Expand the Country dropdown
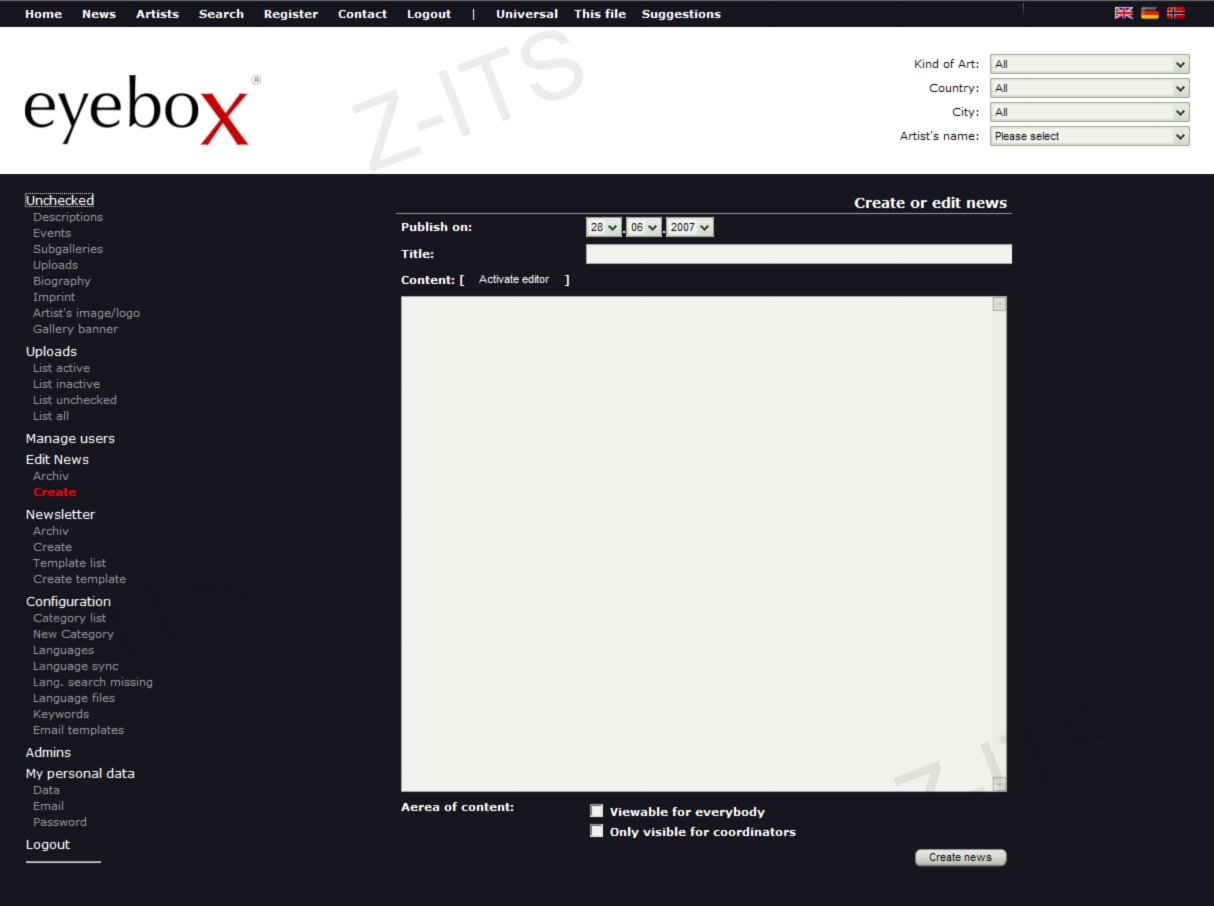Image resolution: width=1214 pixels, height=906 pixels. (x=1089, y=88)
